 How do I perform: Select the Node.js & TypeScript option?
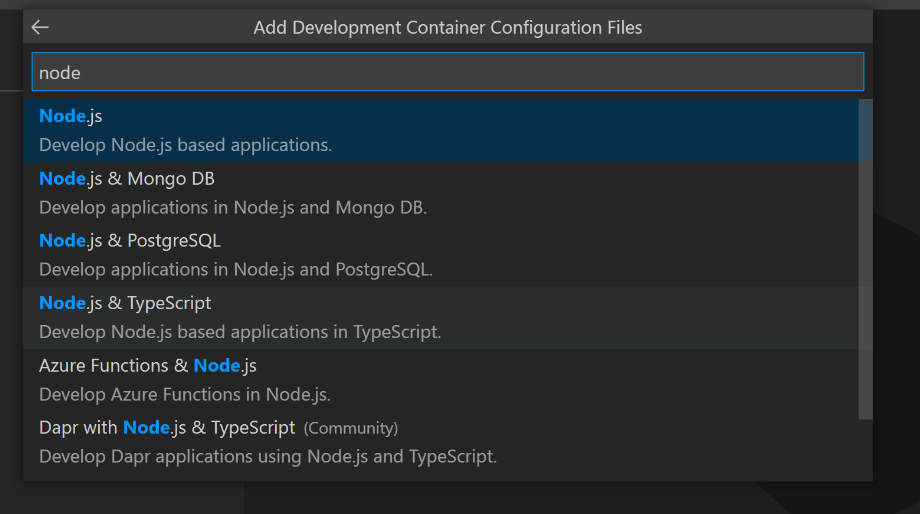[125, 302]
